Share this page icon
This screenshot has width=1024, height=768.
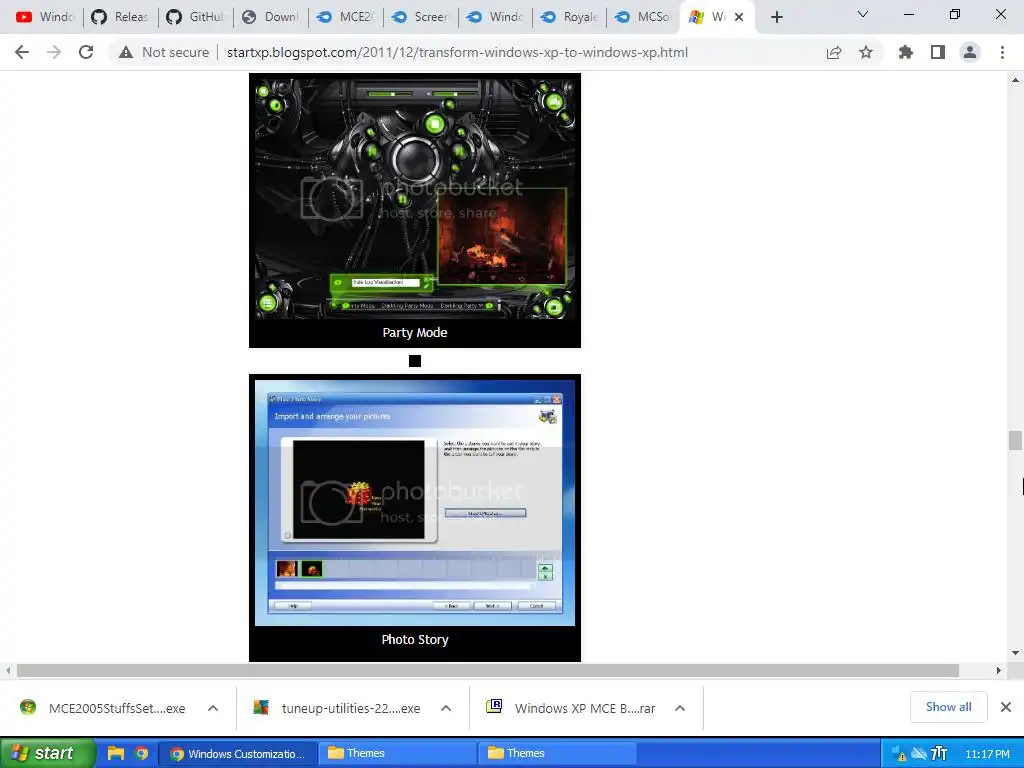[834, 52]
